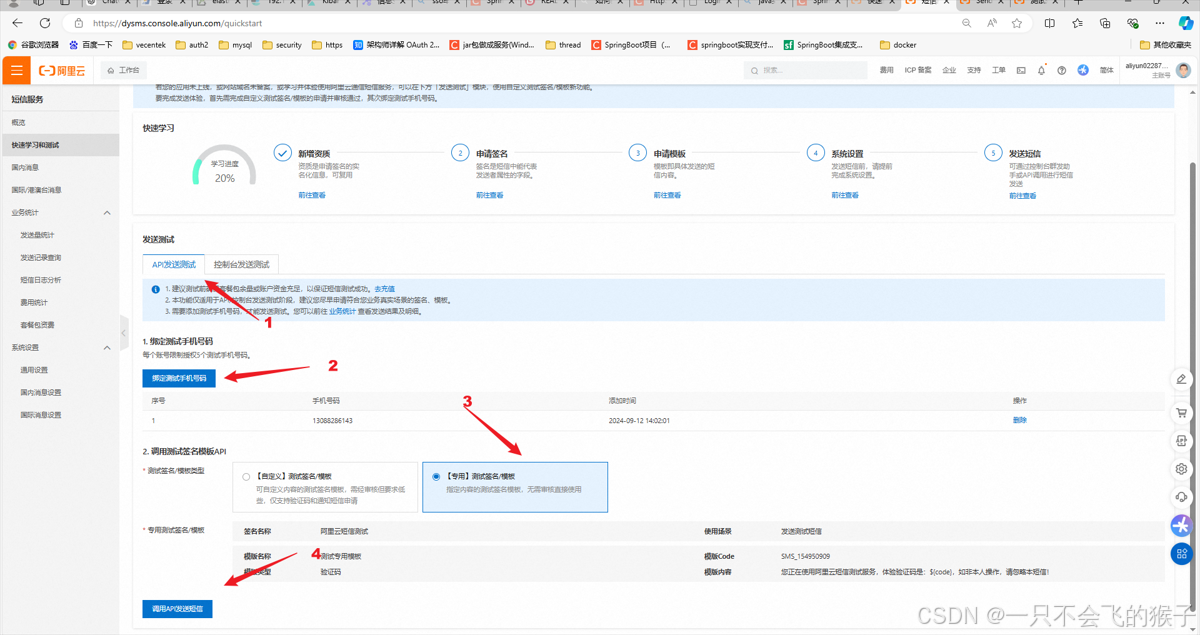Click the 绑定测试手机号码 button
This screenshot has width=1200, height=635.
click(179, 379)
